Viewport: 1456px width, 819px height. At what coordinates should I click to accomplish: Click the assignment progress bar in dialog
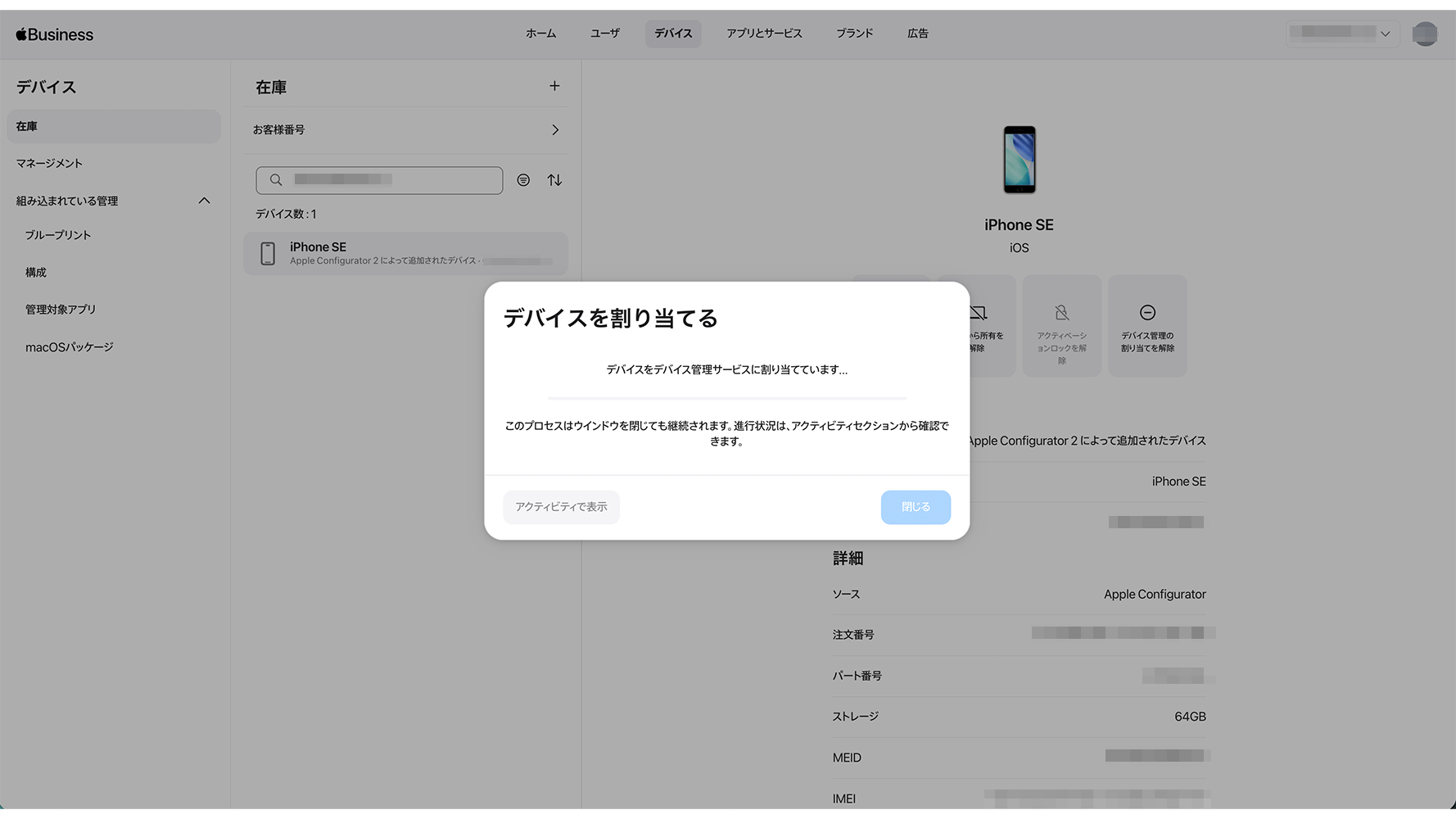click(x=726, y=398)
